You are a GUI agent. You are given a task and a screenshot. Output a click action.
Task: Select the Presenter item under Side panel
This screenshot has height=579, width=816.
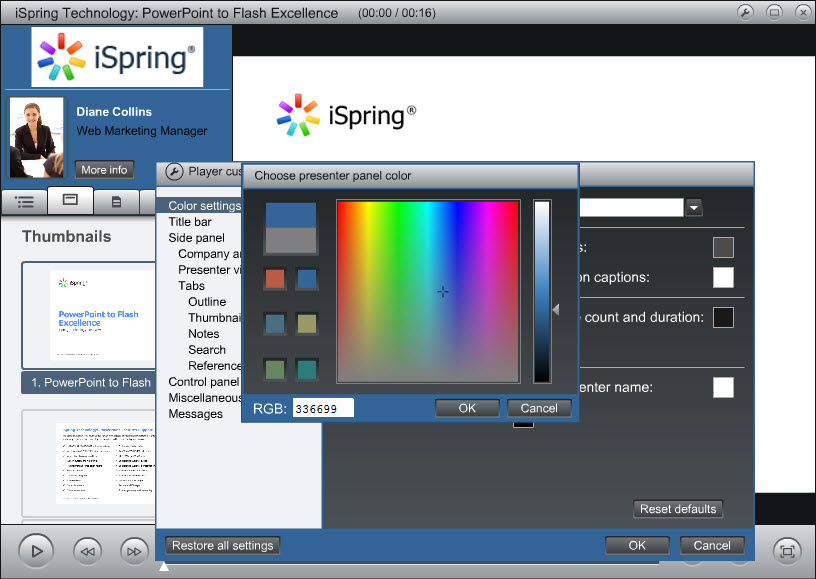[209, 269]
